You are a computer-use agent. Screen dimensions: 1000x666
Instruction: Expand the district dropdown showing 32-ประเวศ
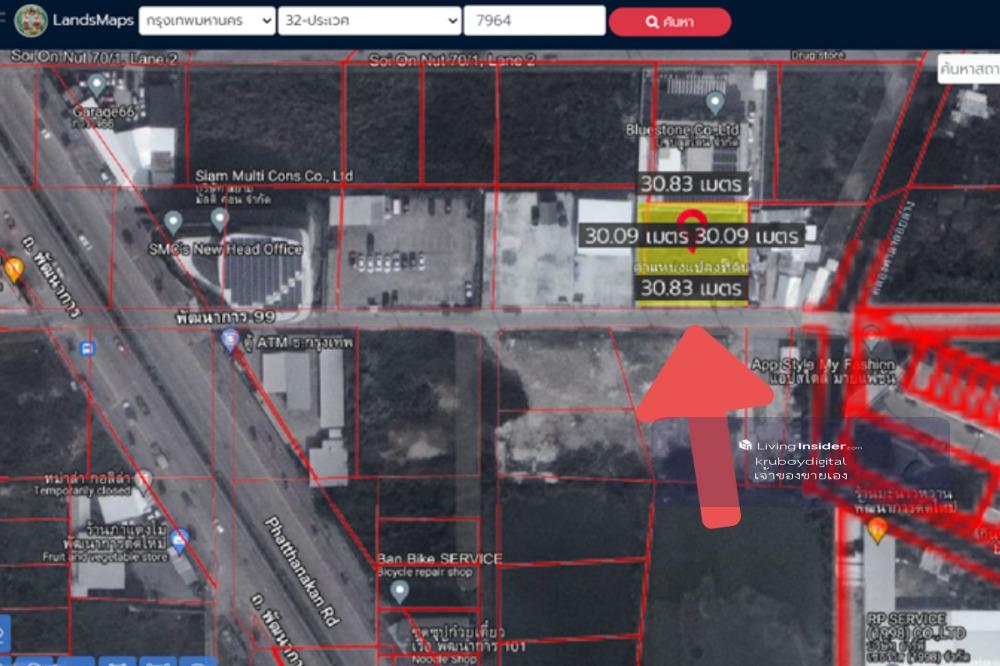coord(369,21)
